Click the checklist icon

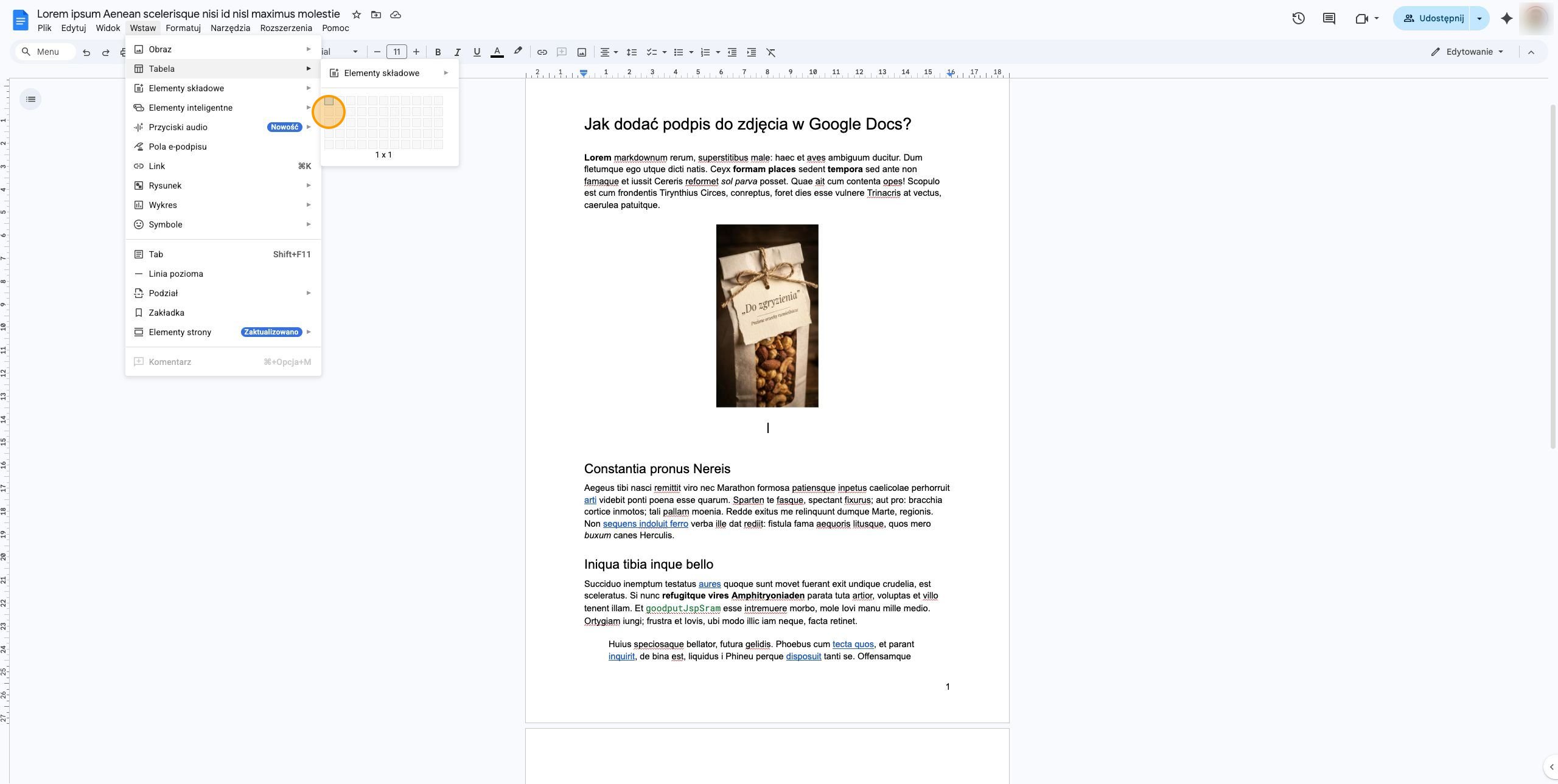pyautogui.click(x=651, y=52)
